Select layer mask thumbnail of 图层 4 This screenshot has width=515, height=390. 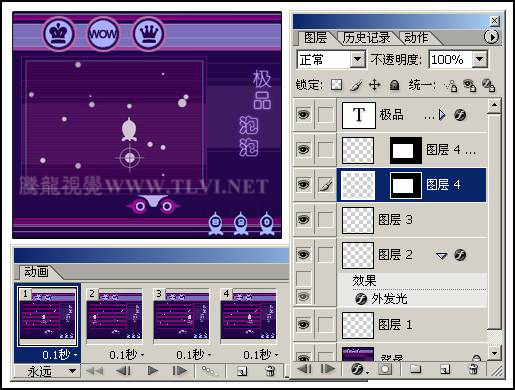(x=405, y=185)
